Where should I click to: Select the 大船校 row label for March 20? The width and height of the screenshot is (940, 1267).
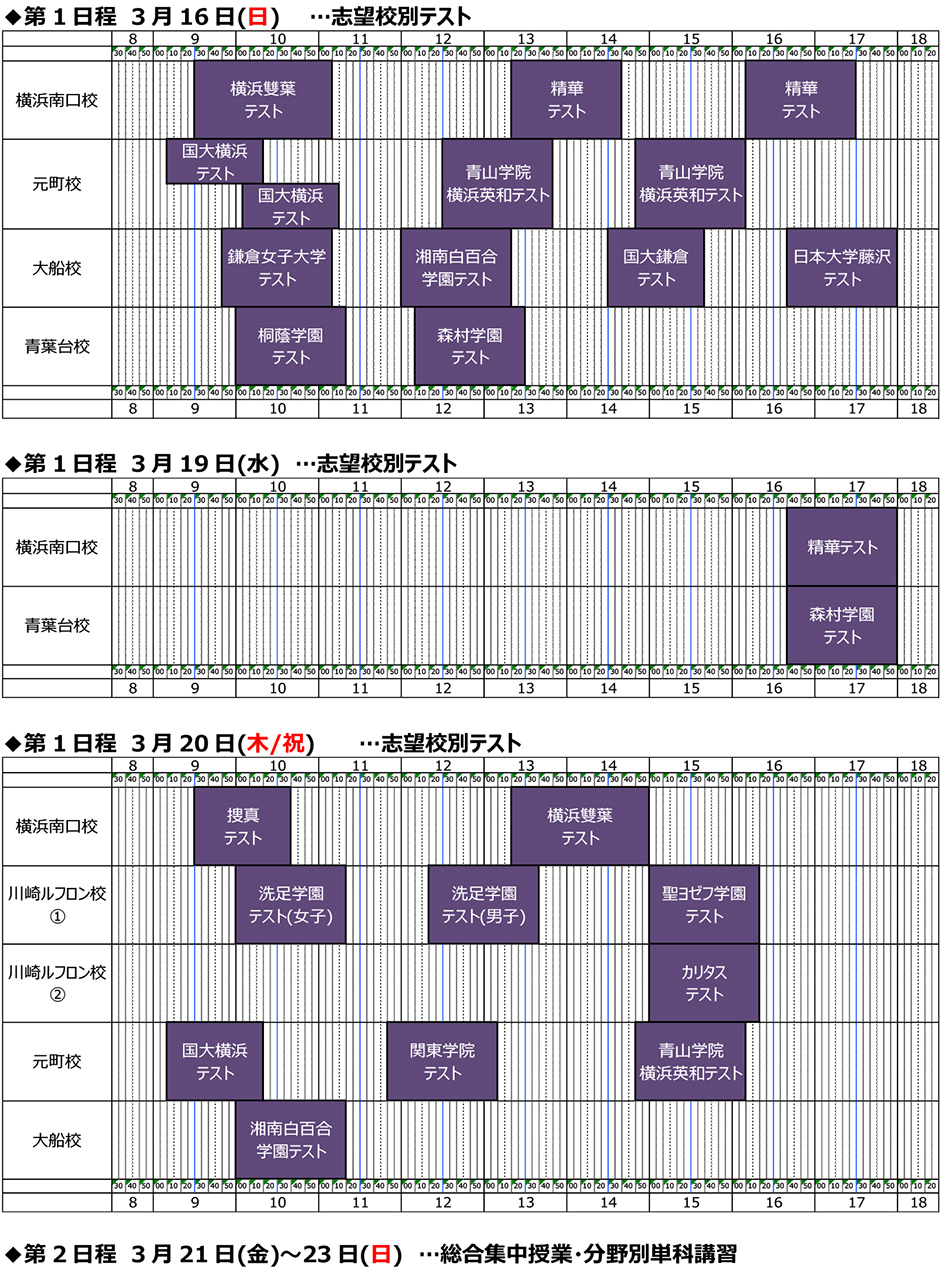pos(57,1139)
